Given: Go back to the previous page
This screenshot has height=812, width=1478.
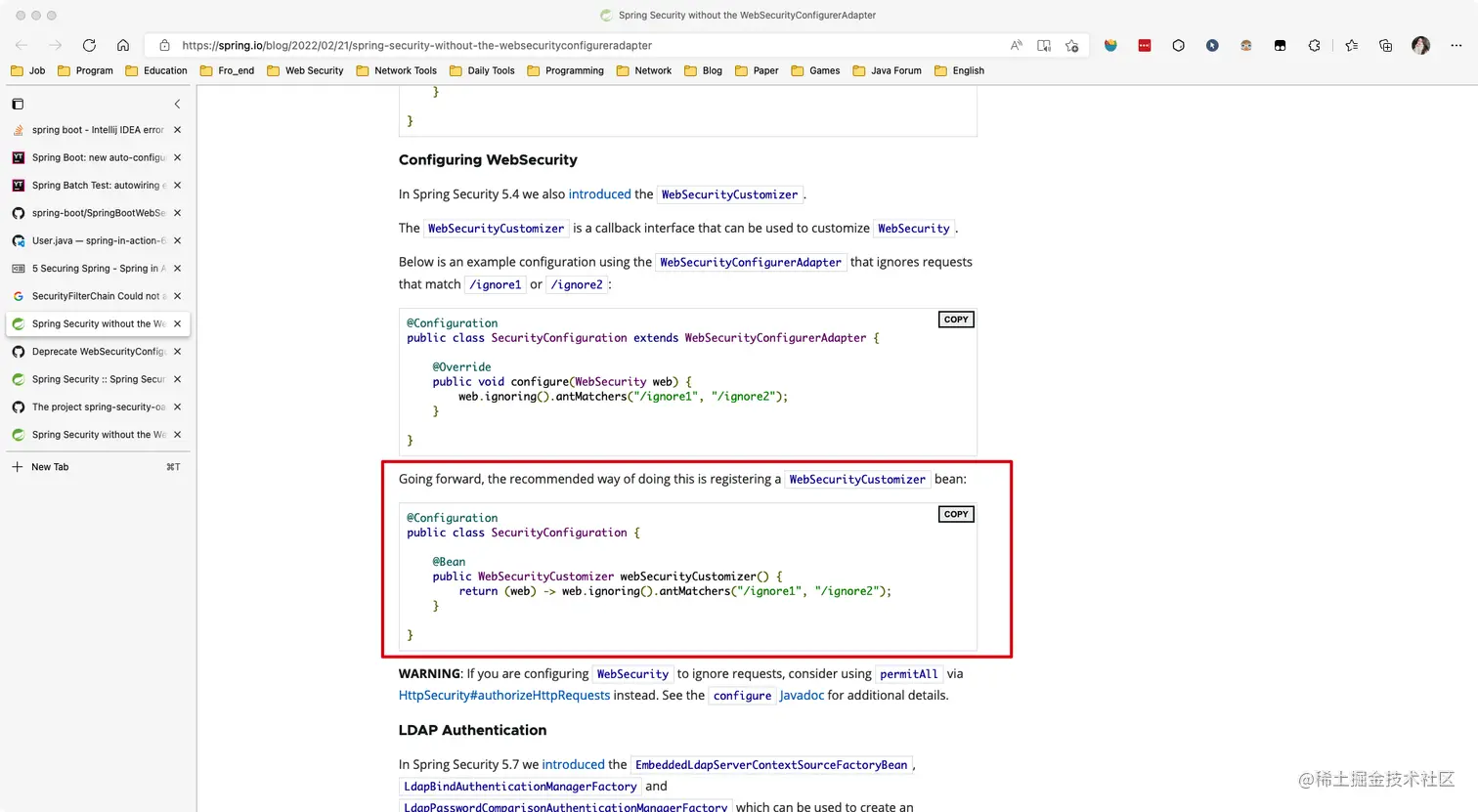Looking at the screenshot, I should point(22,45).
